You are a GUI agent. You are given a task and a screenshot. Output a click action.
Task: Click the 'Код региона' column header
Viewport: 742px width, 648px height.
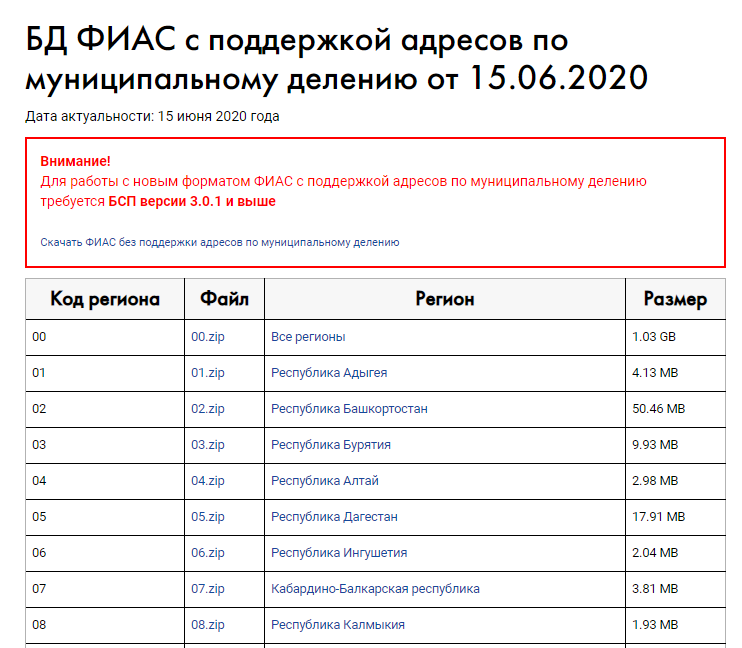click(x=105, y=299)
